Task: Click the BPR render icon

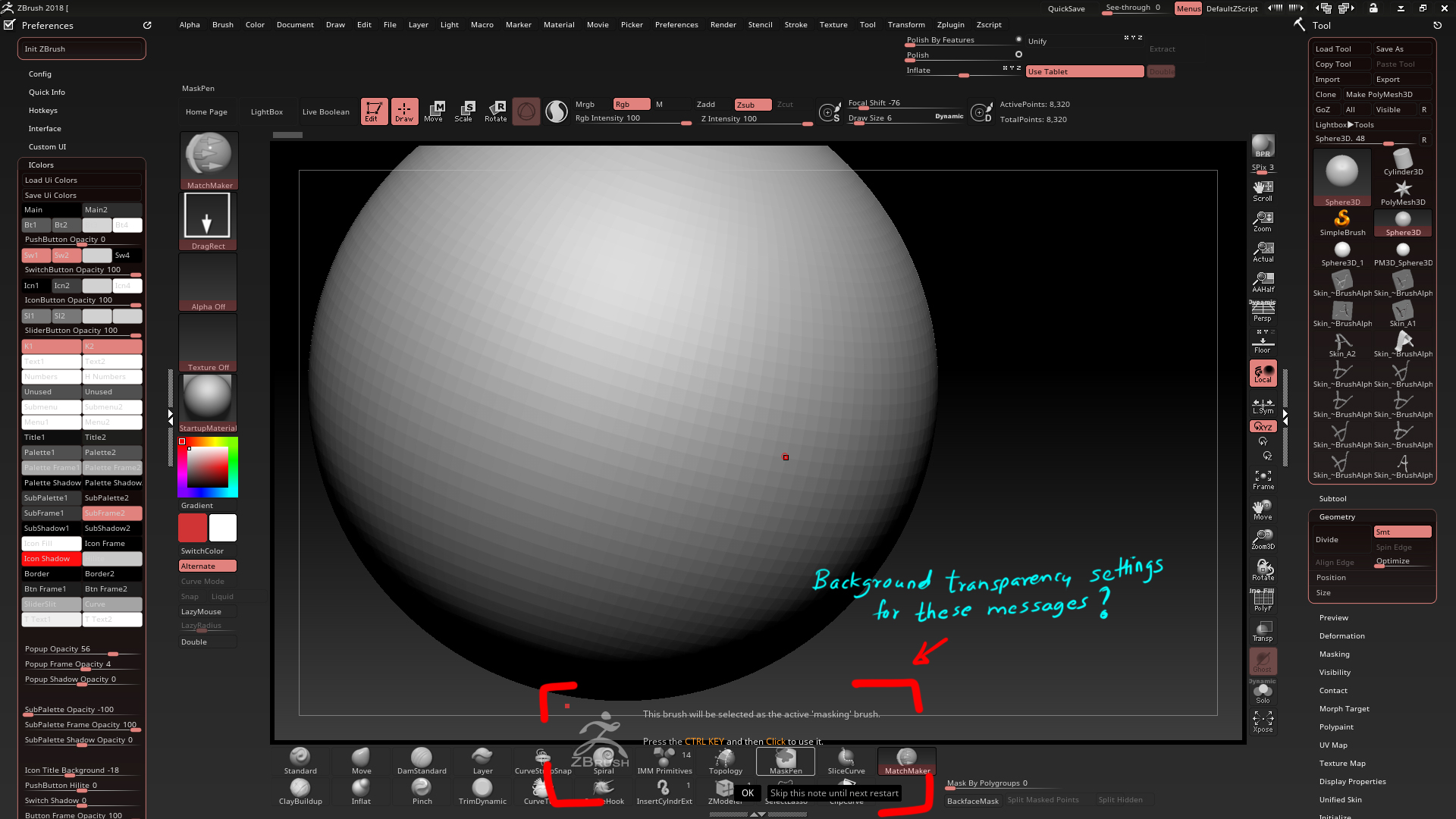Action: 1263,146
